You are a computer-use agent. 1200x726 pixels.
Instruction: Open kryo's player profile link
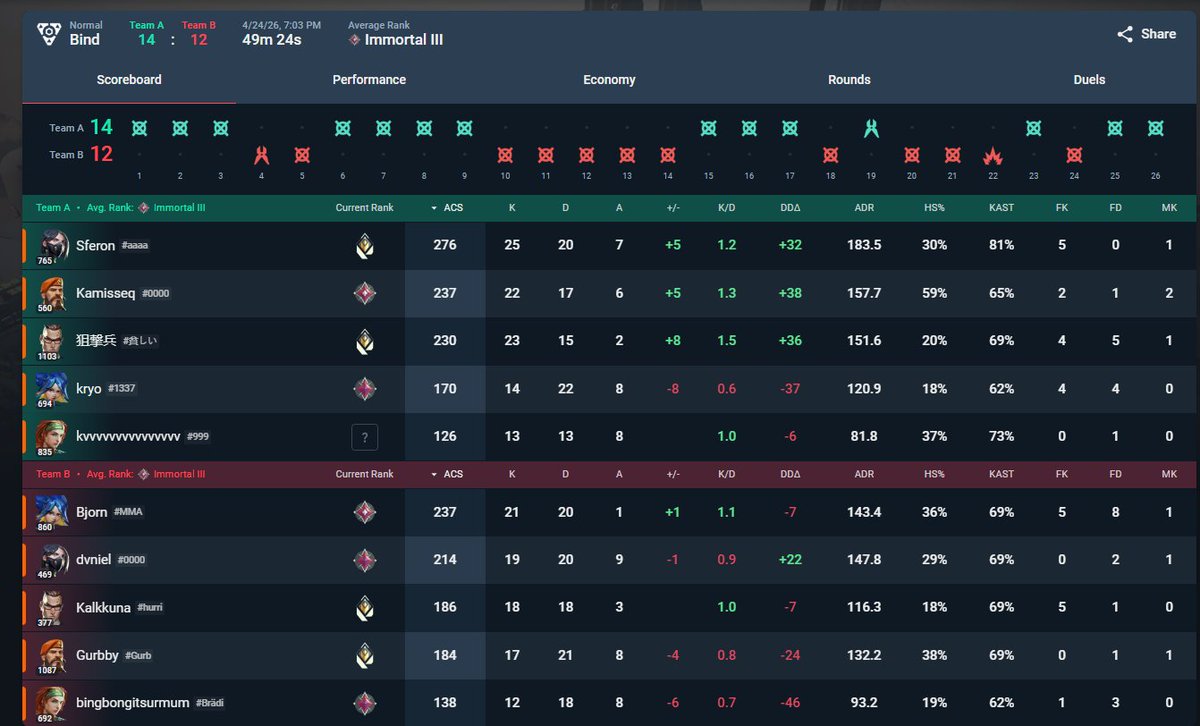(x=89, y=389)
